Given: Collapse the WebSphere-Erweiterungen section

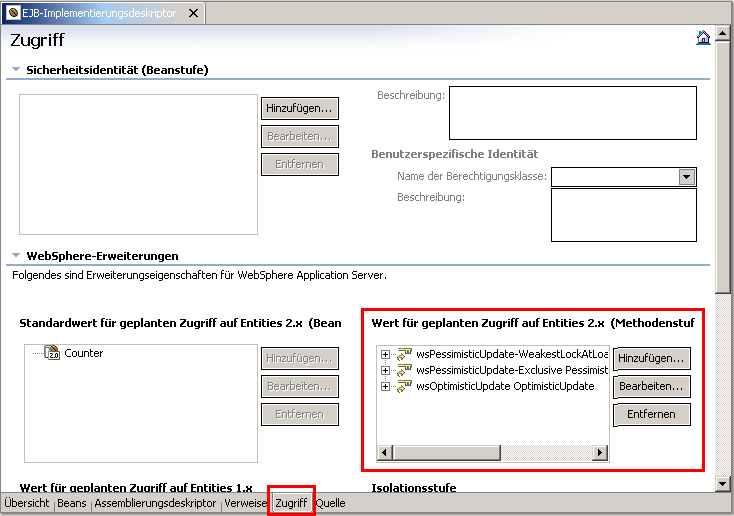Looking at the screenshot, I should pyautogui.click(x=16, y=256).
